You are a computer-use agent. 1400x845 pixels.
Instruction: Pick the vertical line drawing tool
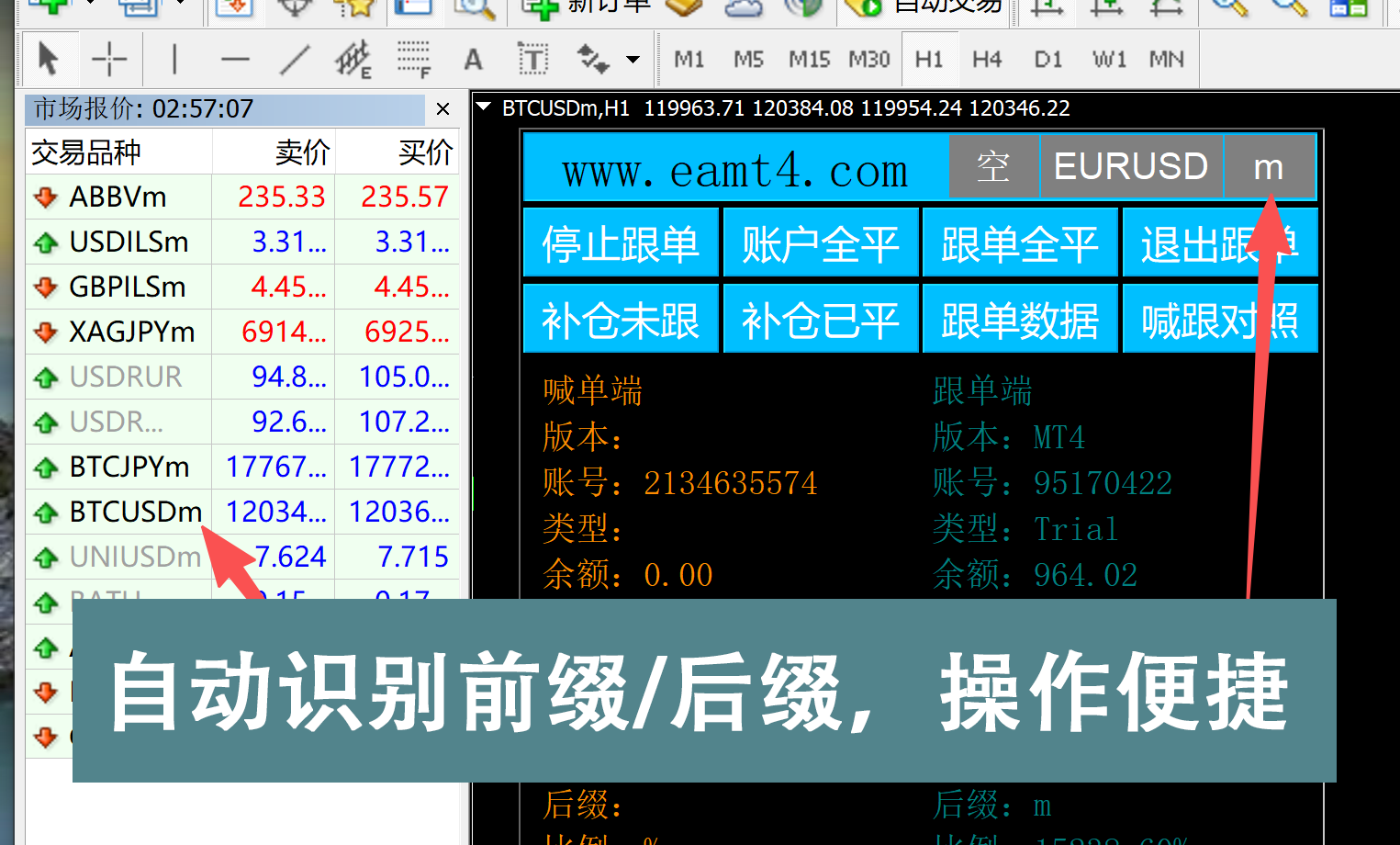pos(174,60)
